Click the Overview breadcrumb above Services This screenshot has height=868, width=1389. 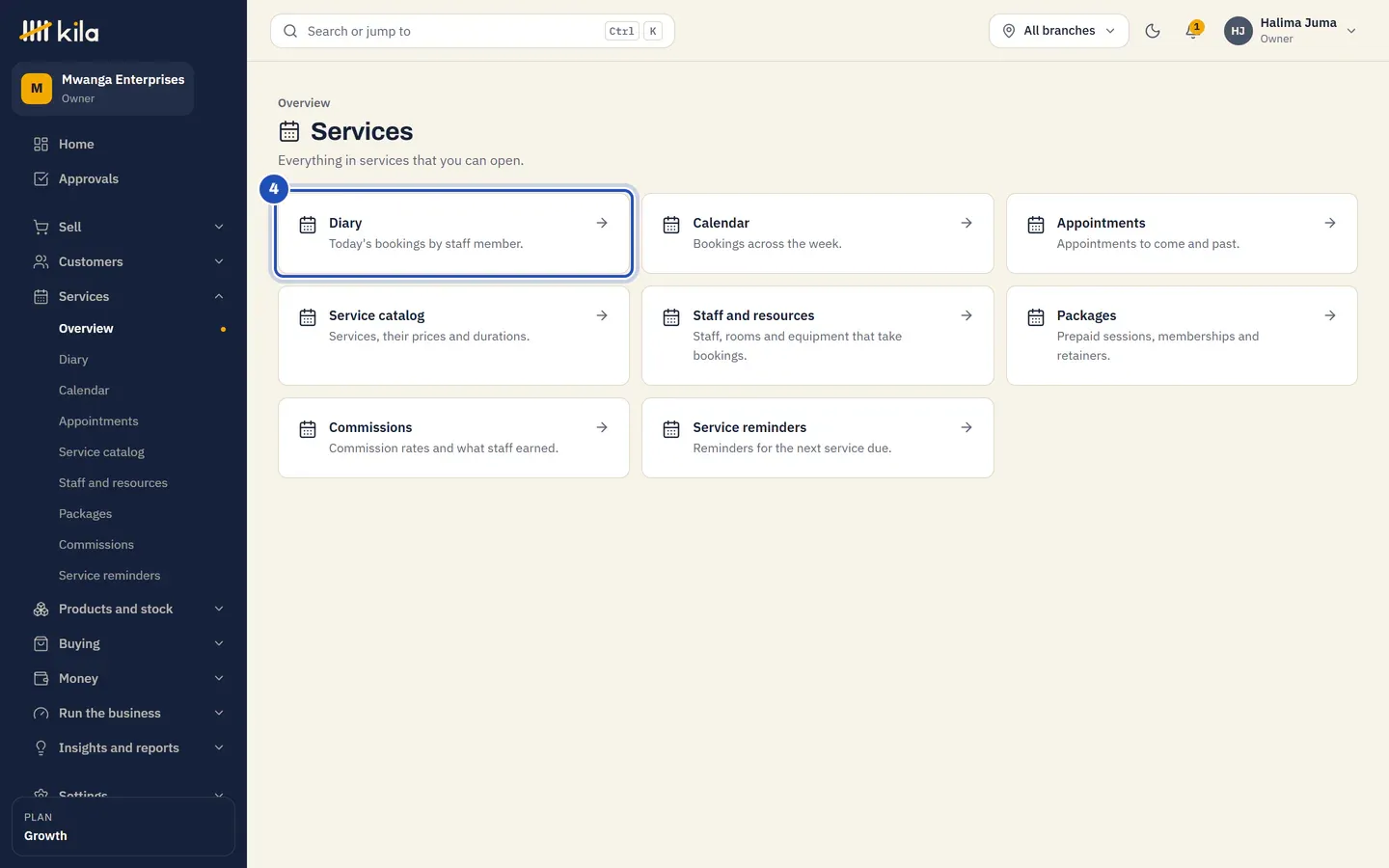tap(304, 103)
